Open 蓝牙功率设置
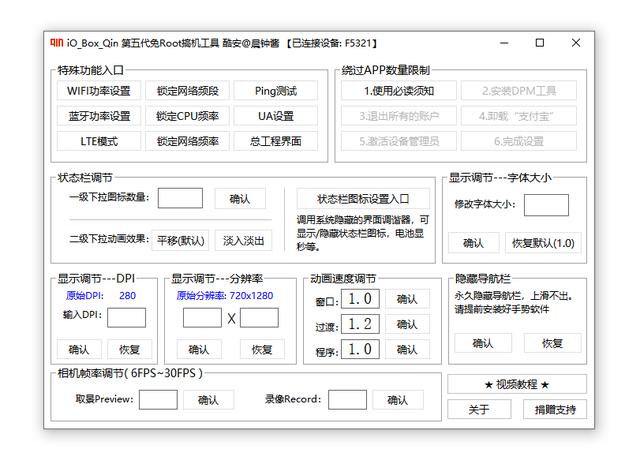Viewport: 640px width, 464px height. tap(99, 116)
